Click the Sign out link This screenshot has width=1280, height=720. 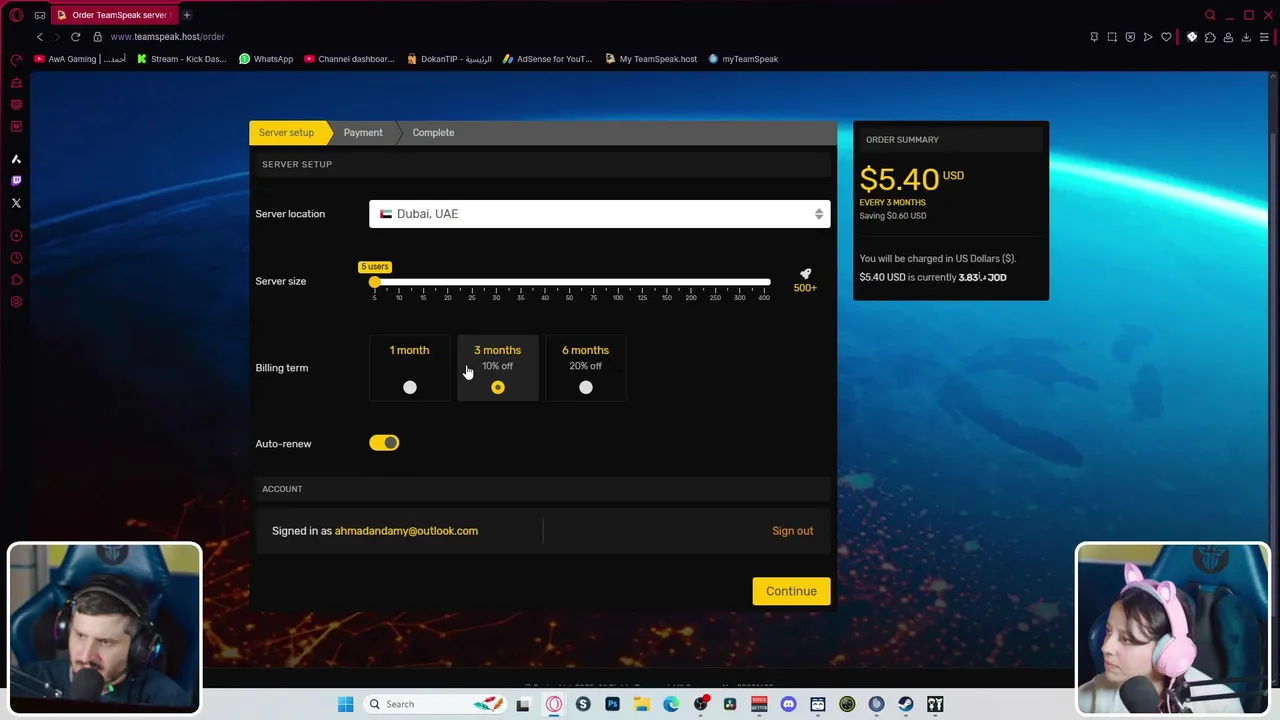[792, 531]
